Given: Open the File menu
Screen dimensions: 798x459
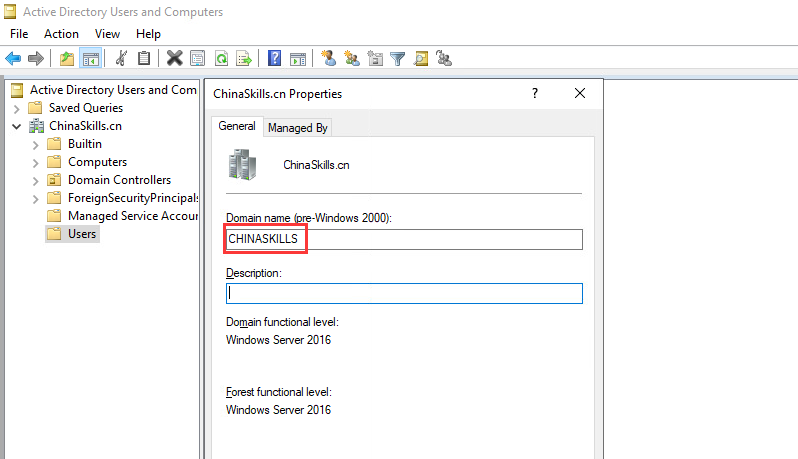Looking at the screenshot, I should click(x=19, y=34).
